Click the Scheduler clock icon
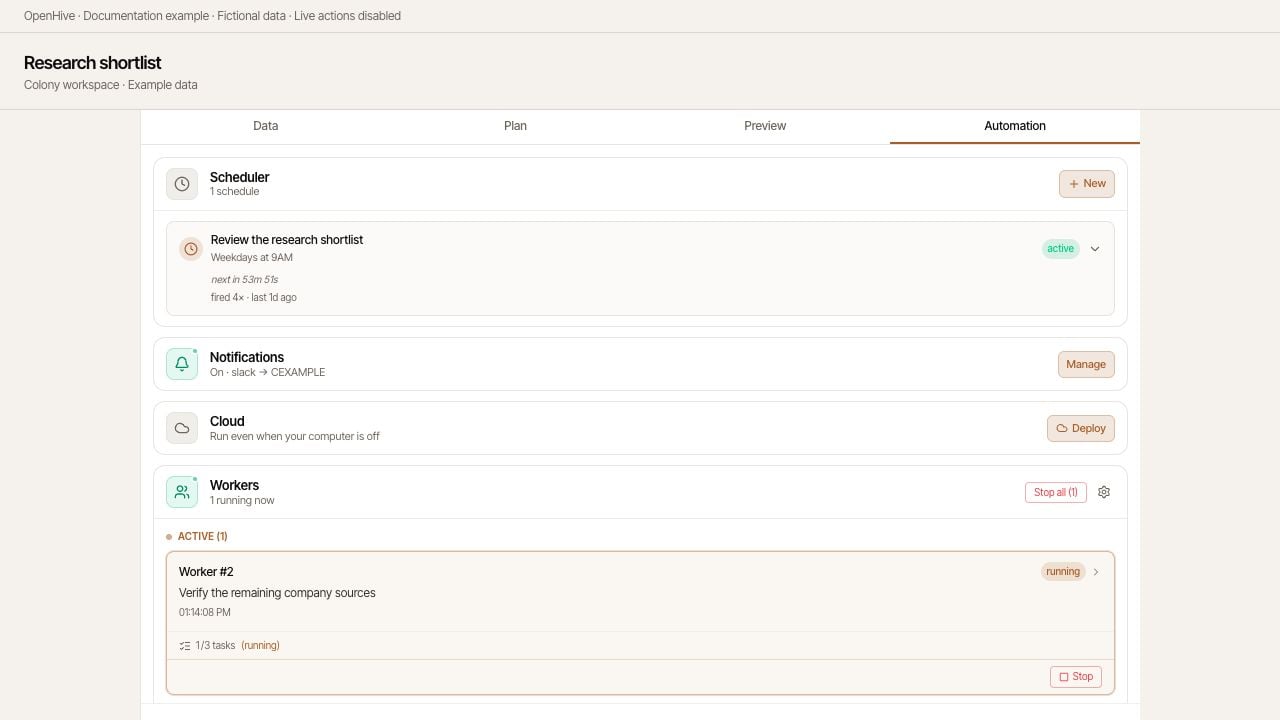This screenshot has height=720, width=1280. (x=182, y=184)
